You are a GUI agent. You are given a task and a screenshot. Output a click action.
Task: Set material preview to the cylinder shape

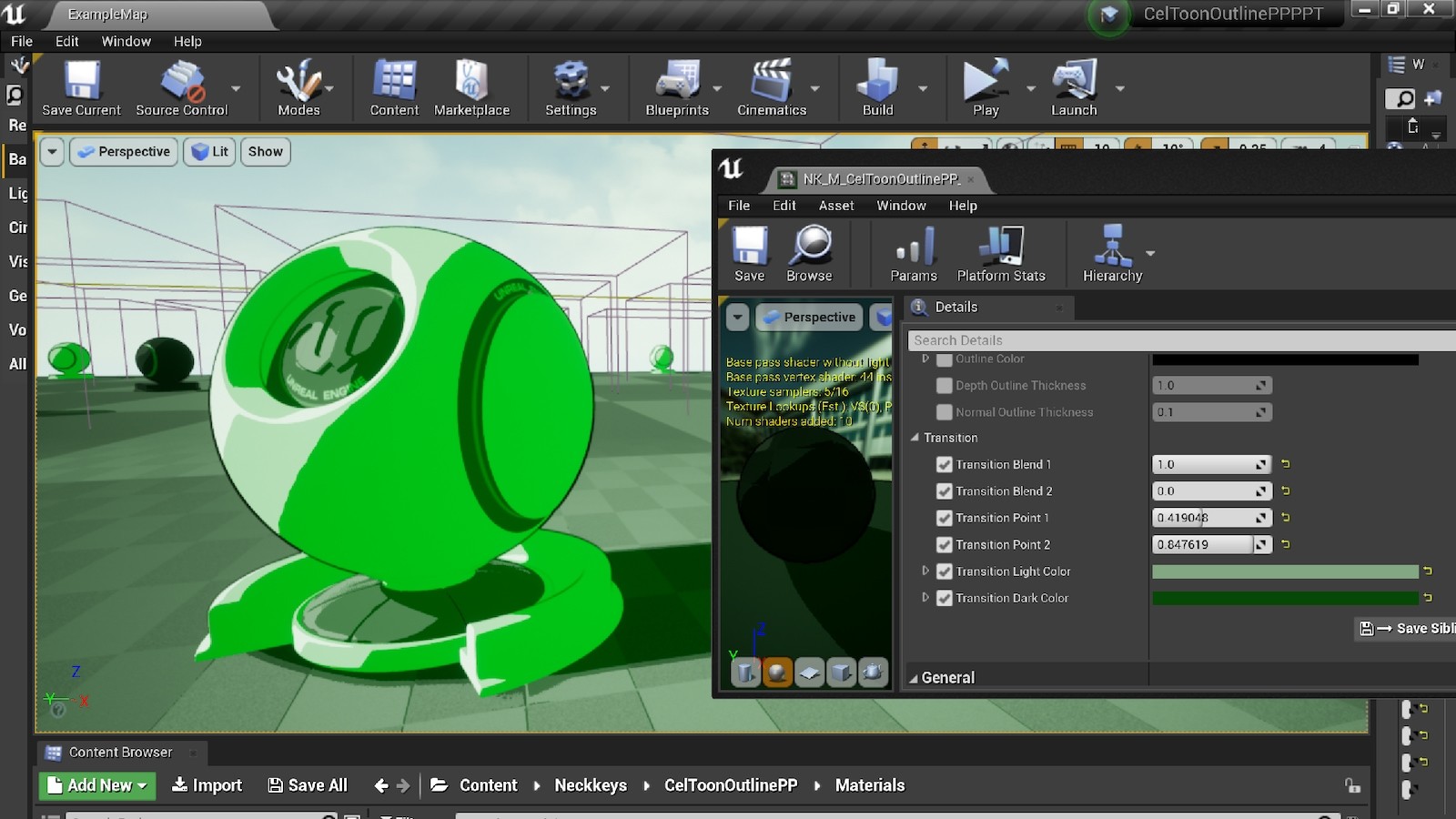745,673
